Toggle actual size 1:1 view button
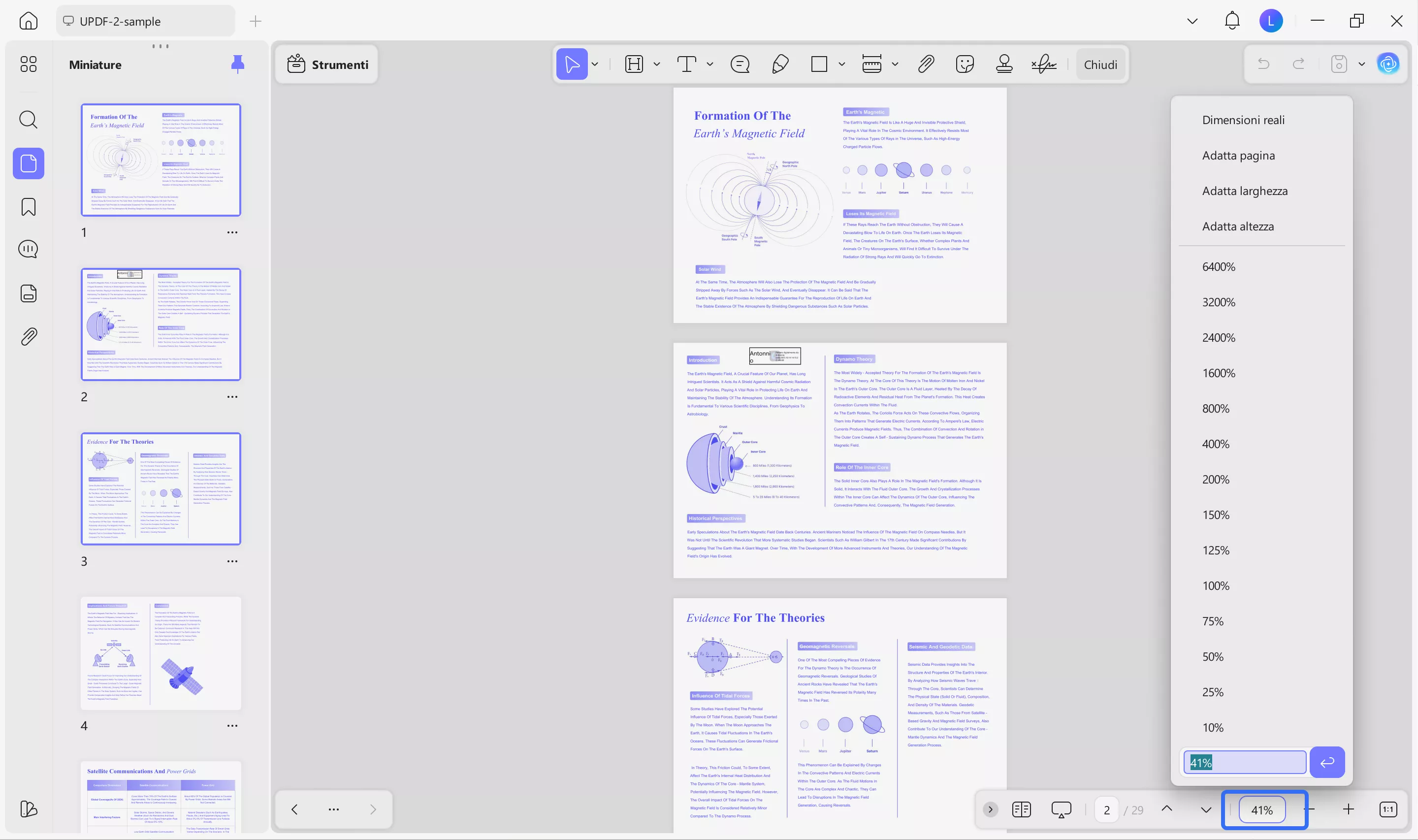The image size is (1418, 840). pos(1388,809)
